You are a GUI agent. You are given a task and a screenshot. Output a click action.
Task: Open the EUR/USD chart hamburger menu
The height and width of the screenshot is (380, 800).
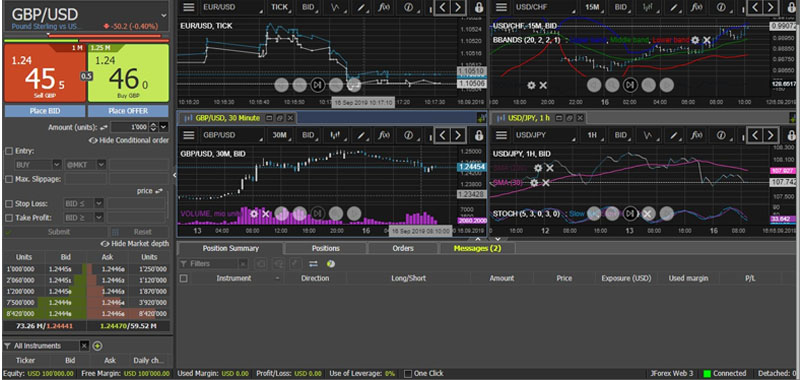[189, 7]
